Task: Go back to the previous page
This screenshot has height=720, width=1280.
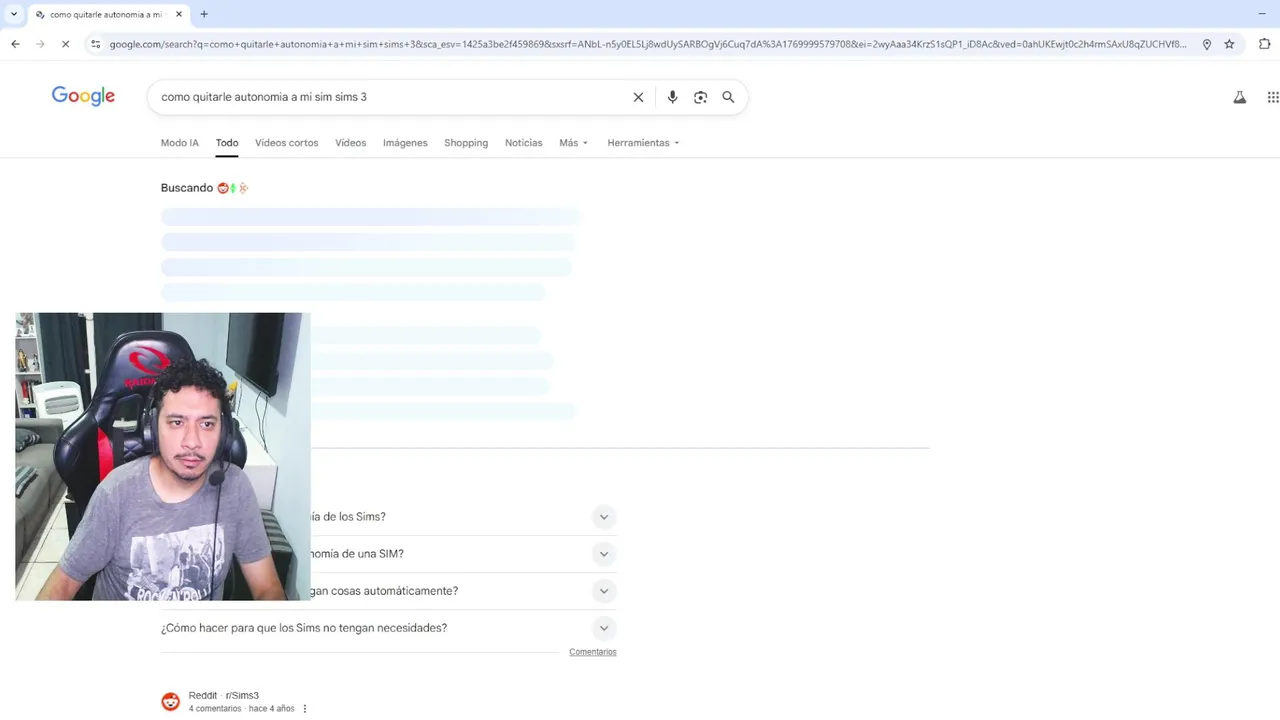Action: point(15,44)
